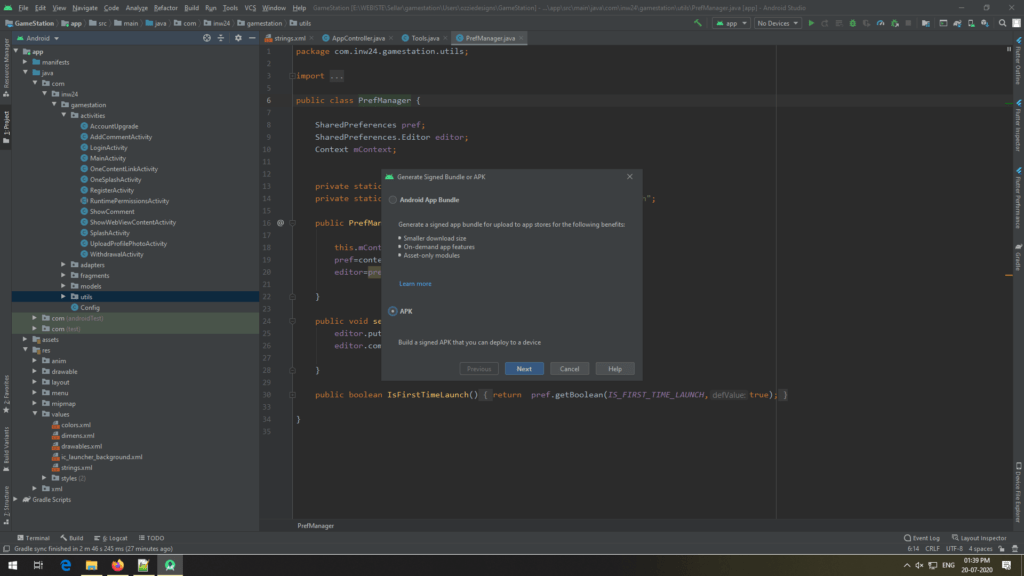Open the Refactor menu
Screen dimensions: 1024x576
coord(166,8)
